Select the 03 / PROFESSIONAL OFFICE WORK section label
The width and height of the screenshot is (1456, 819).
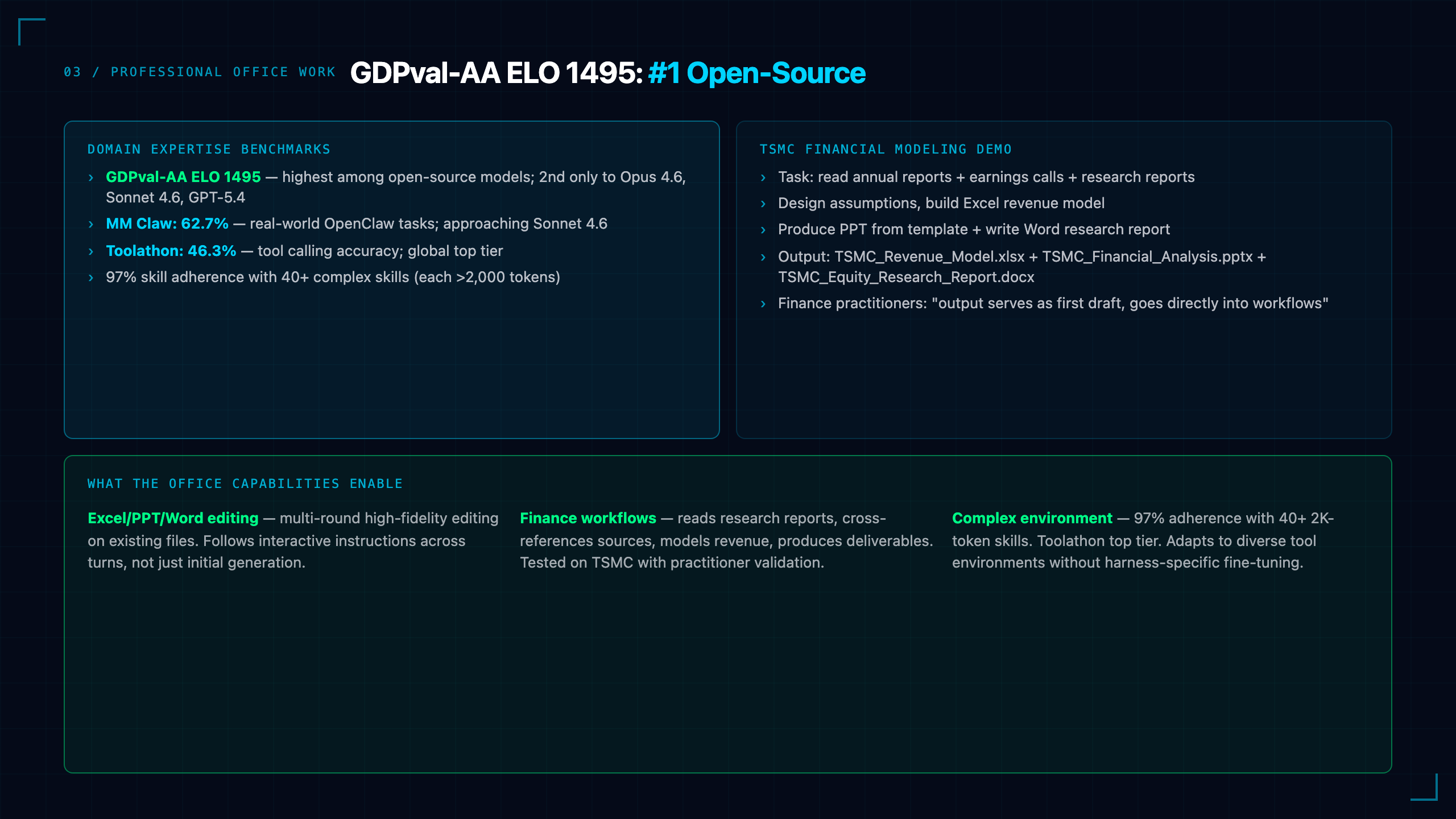pos(200,72)
